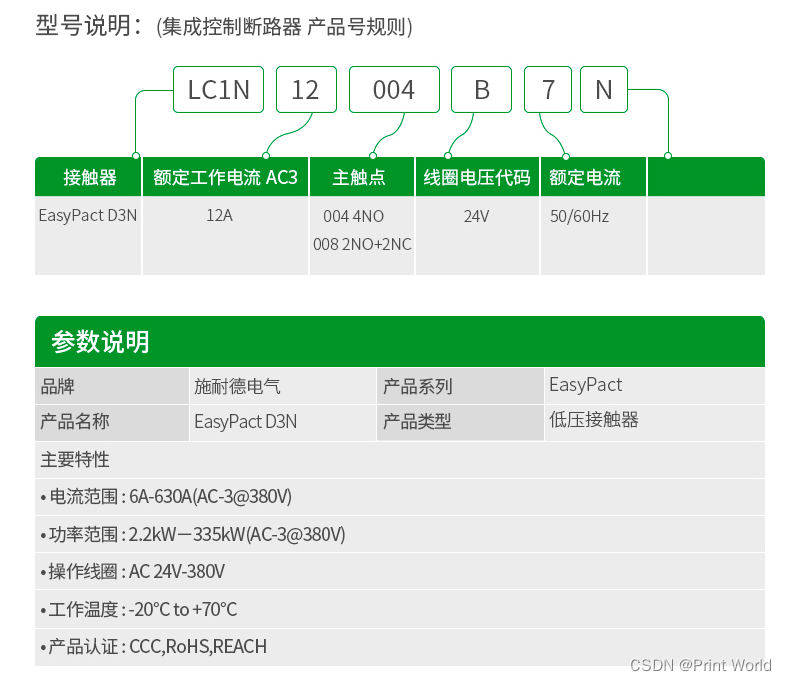Click the 品牌 label cell
The image size is (787, 681).
pyautogui.click(x=112, y=386)
